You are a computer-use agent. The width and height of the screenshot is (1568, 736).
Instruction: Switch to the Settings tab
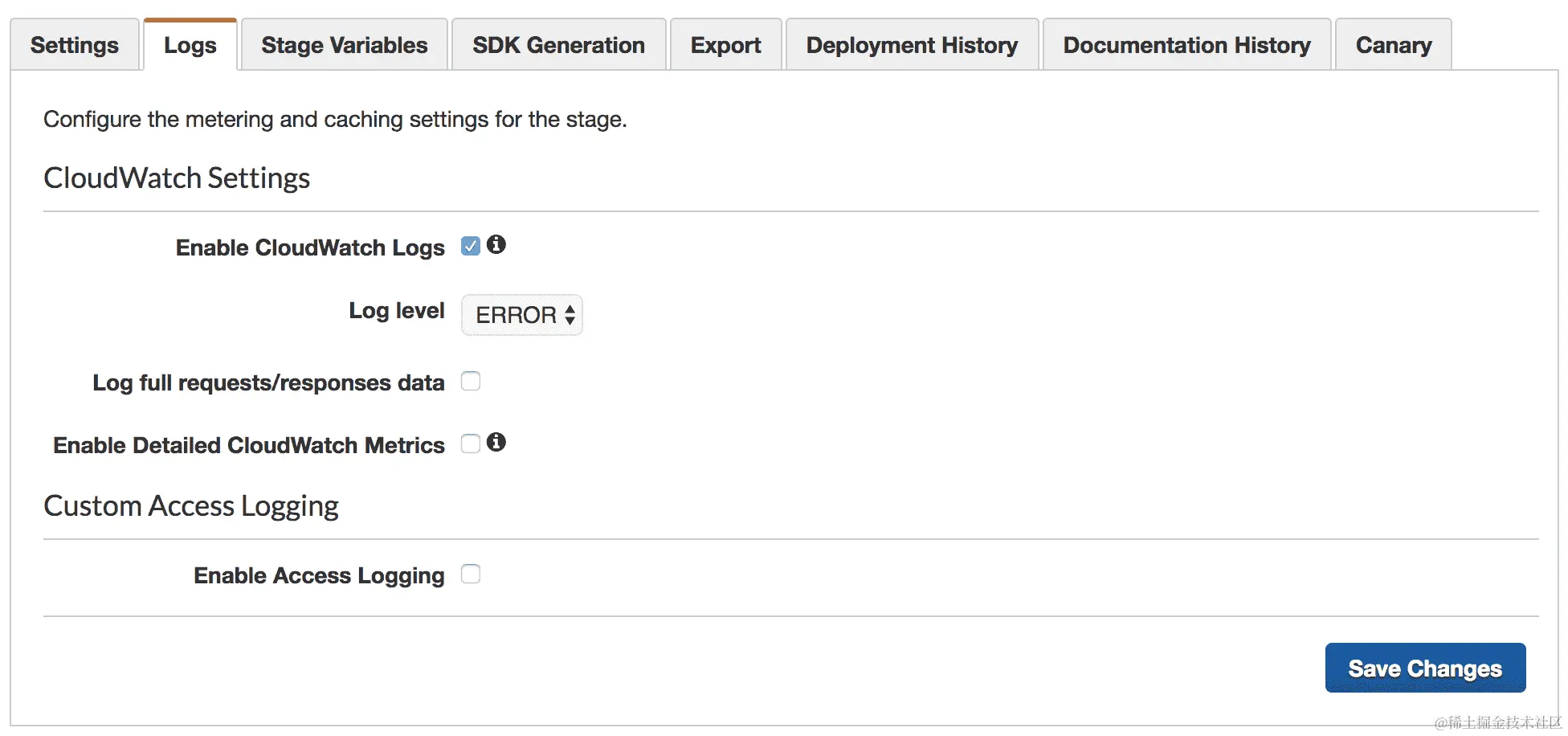pyautogui.click(x=75, y=45)
